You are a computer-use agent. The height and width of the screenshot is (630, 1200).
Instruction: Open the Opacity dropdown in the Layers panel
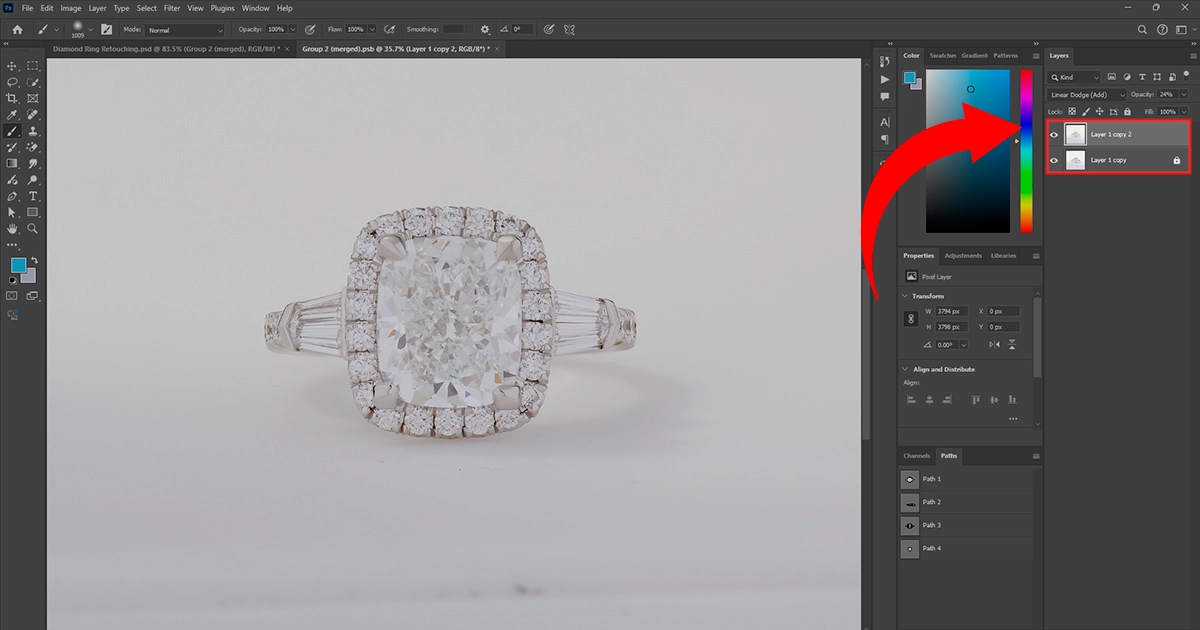point(1184,95)
